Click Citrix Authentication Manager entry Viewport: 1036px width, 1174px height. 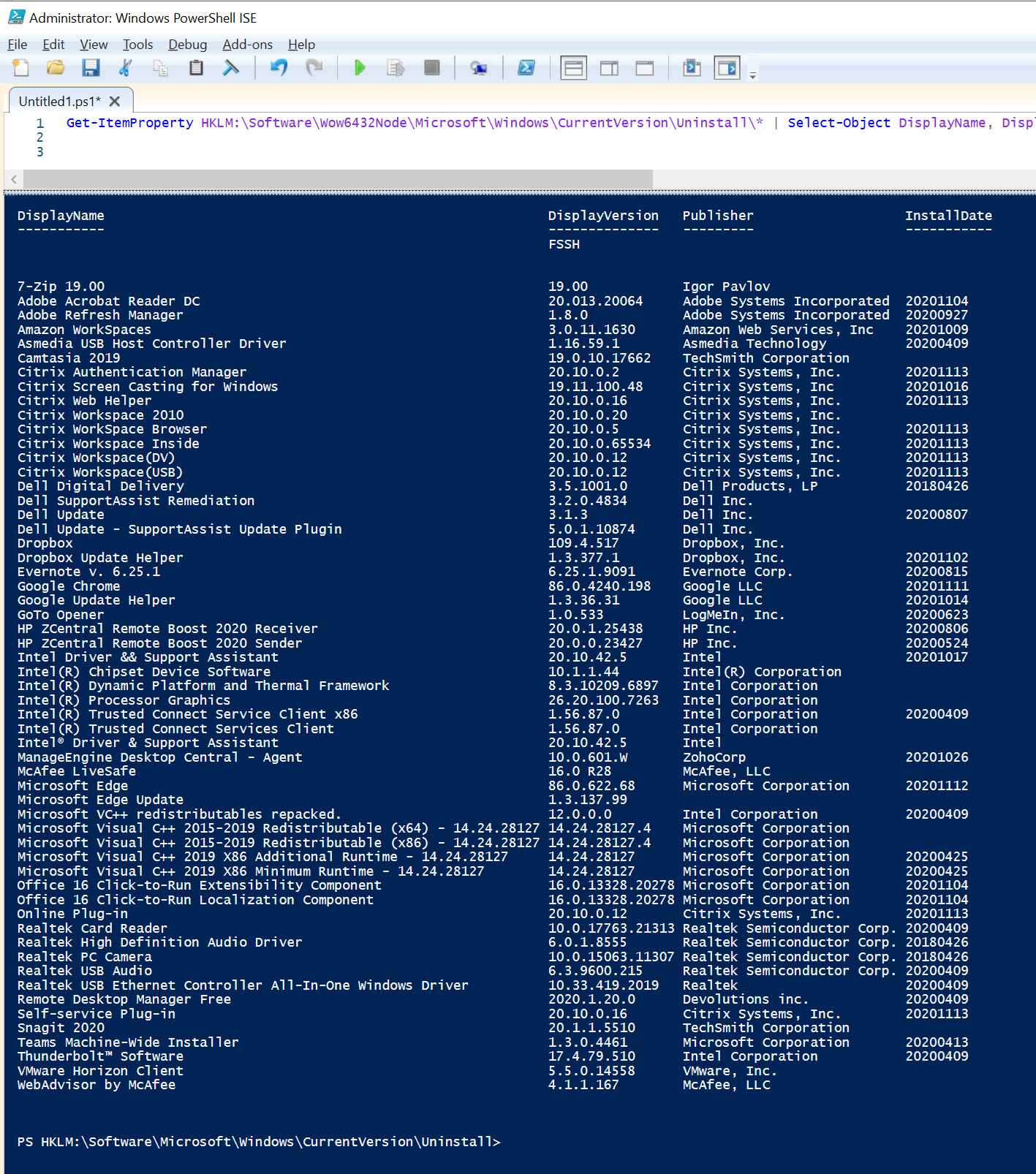click(132, 372)
